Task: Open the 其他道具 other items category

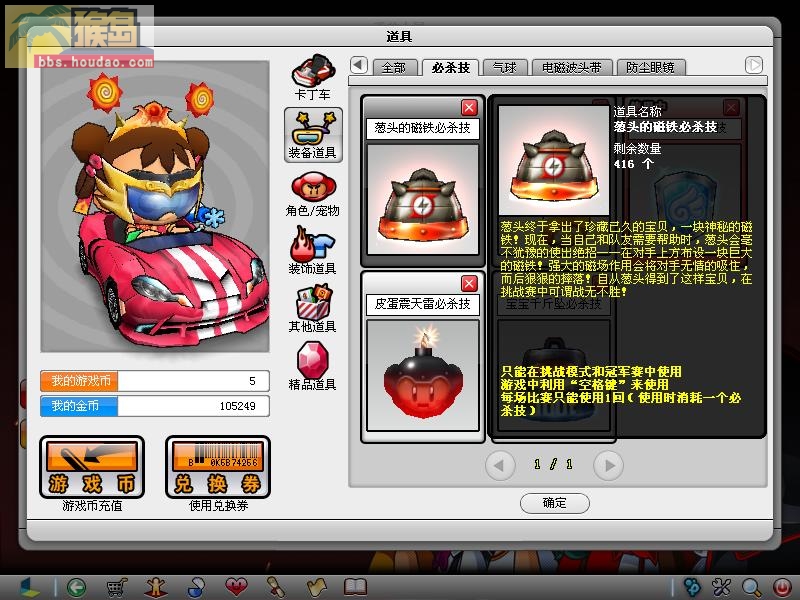Action: click(x=313, y=309)
